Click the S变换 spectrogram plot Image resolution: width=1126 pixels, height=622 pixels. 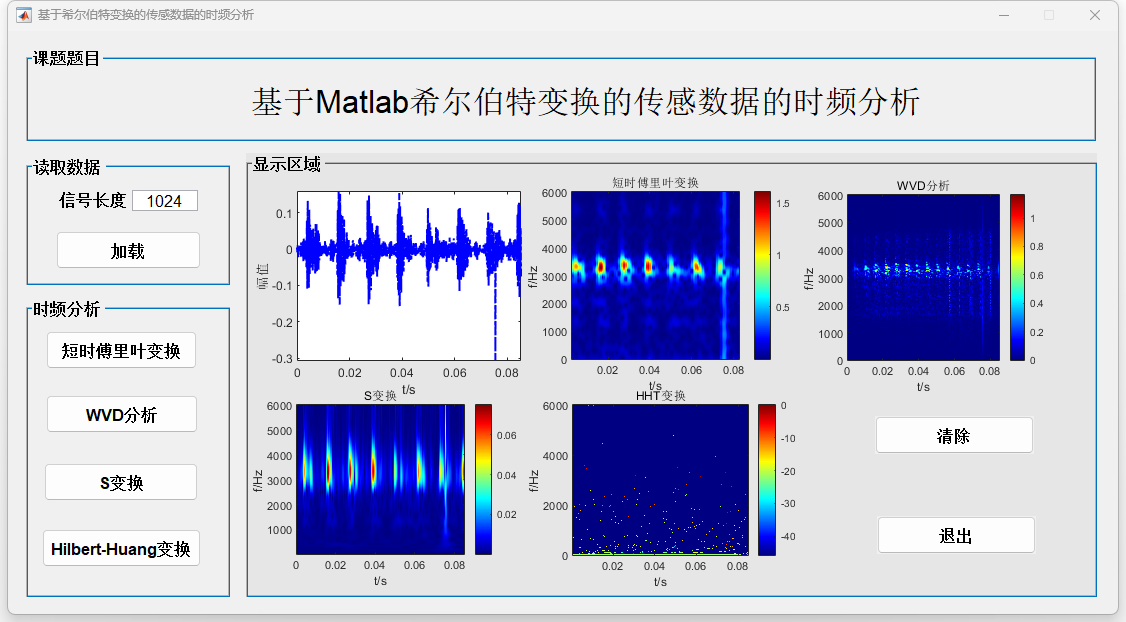(x=380, y=479)
